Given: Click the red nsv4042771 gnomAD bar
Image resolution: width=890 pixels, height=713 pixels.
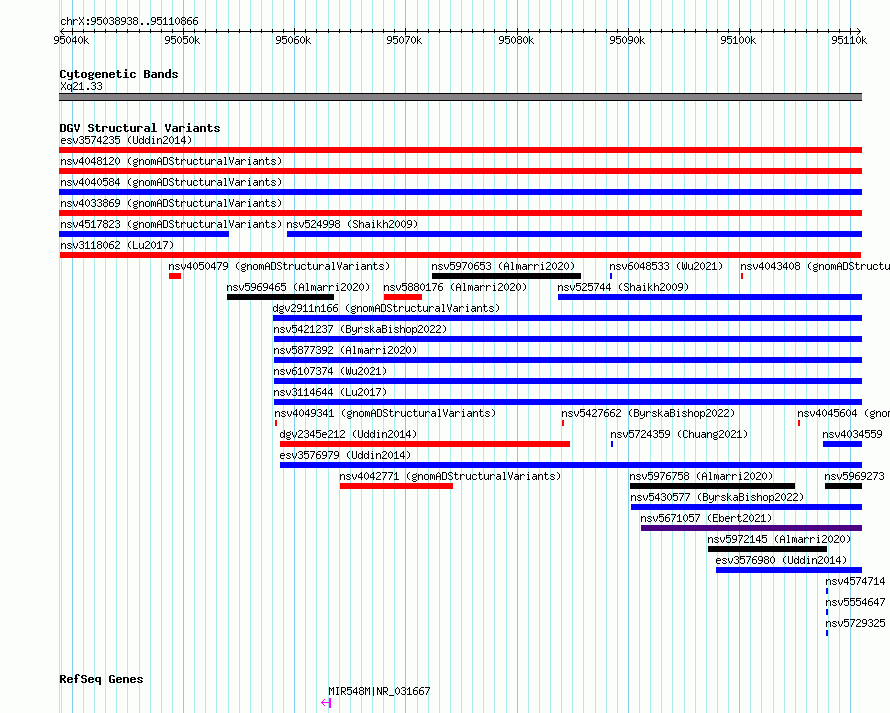Looking at the screenshot, I should point(396,486).
